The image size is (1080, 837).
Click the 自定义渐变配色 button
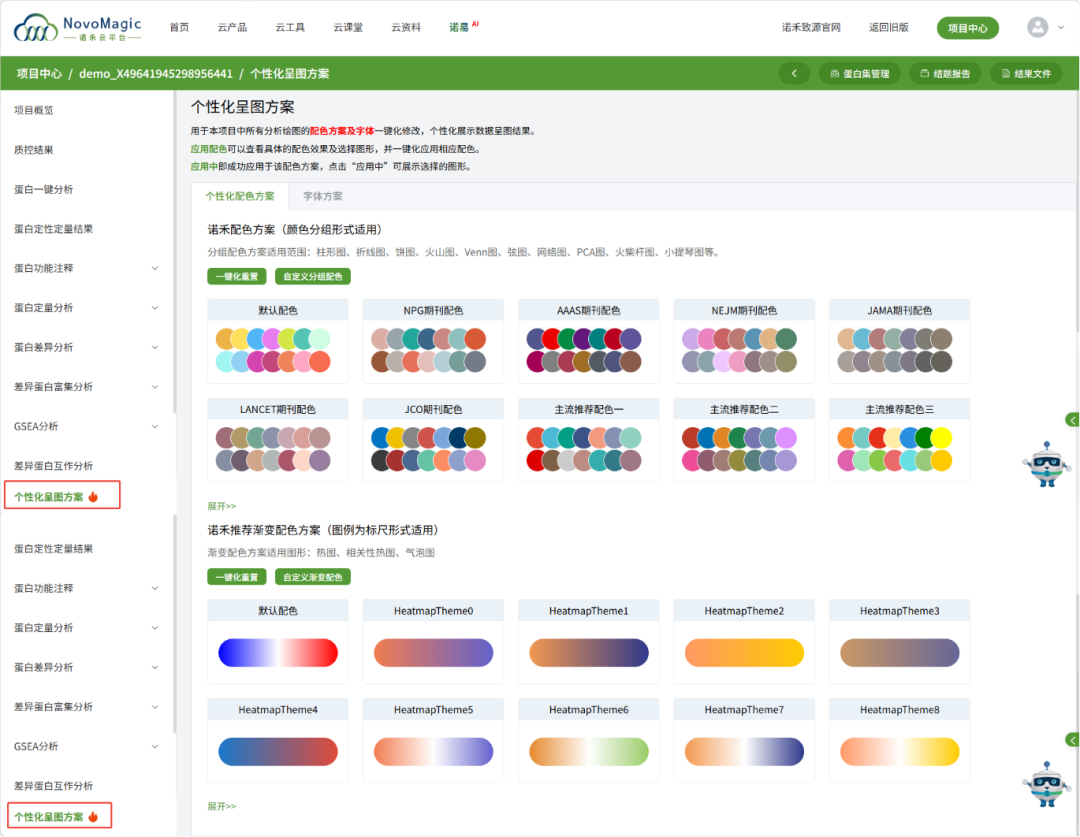[313, 577]
